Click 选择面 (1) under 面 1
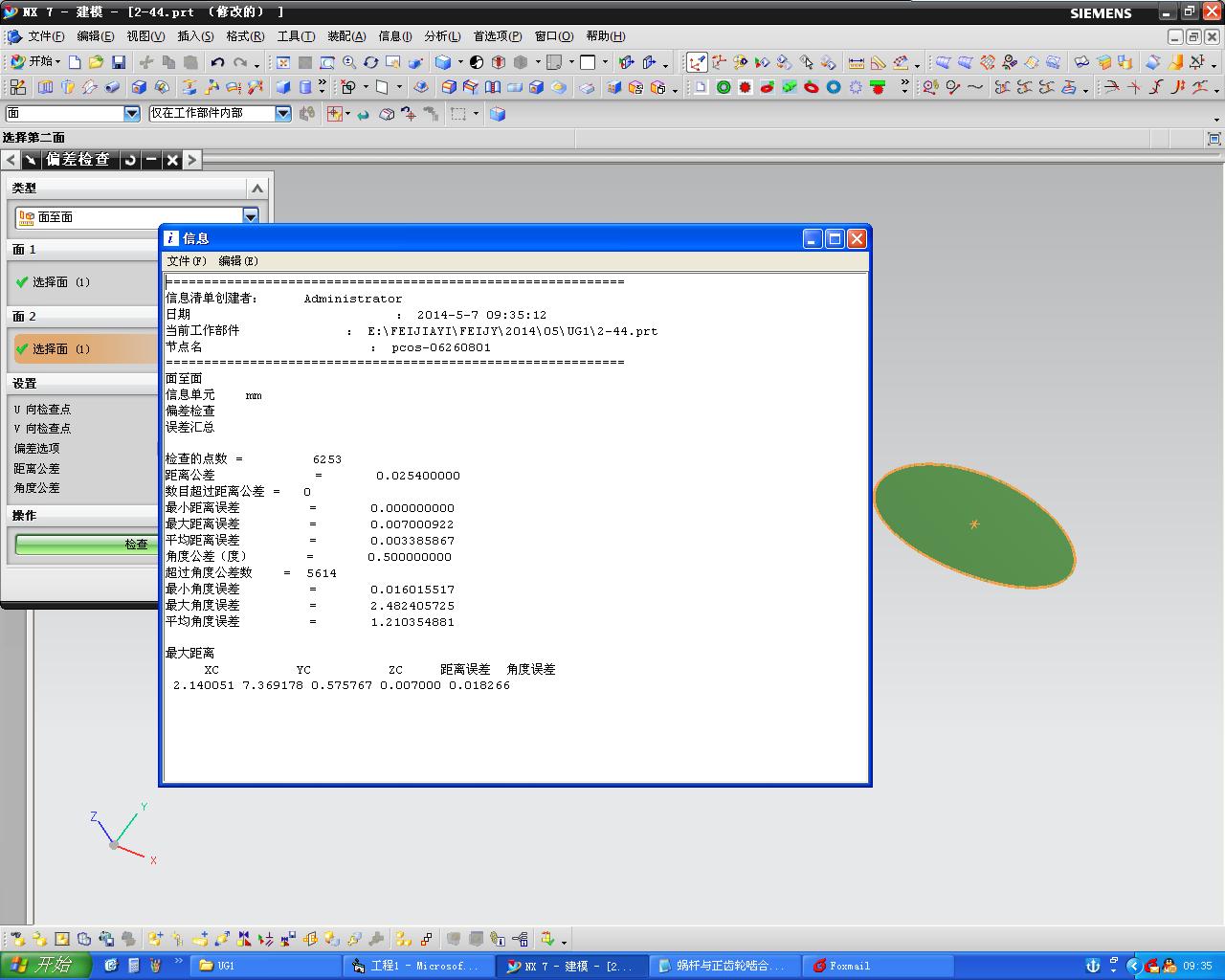 click(61, 282)
